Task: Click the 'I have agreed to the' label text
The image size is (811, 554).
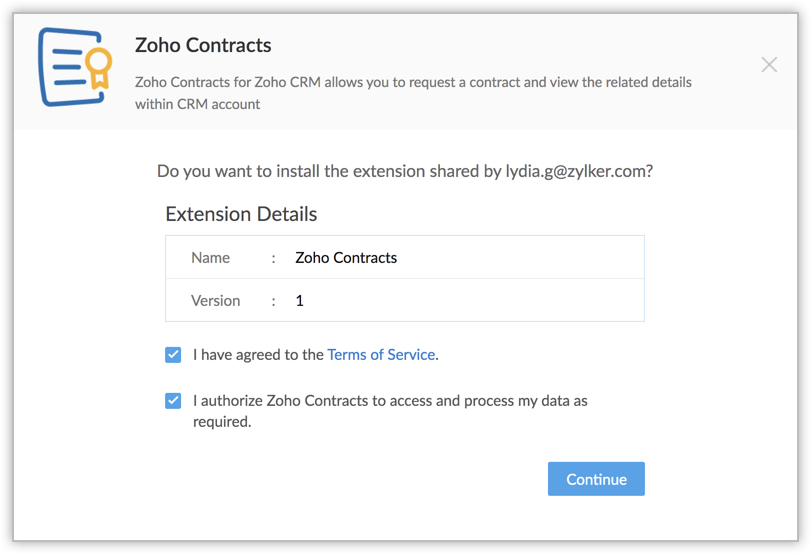Action: click(x=258, y=355)
